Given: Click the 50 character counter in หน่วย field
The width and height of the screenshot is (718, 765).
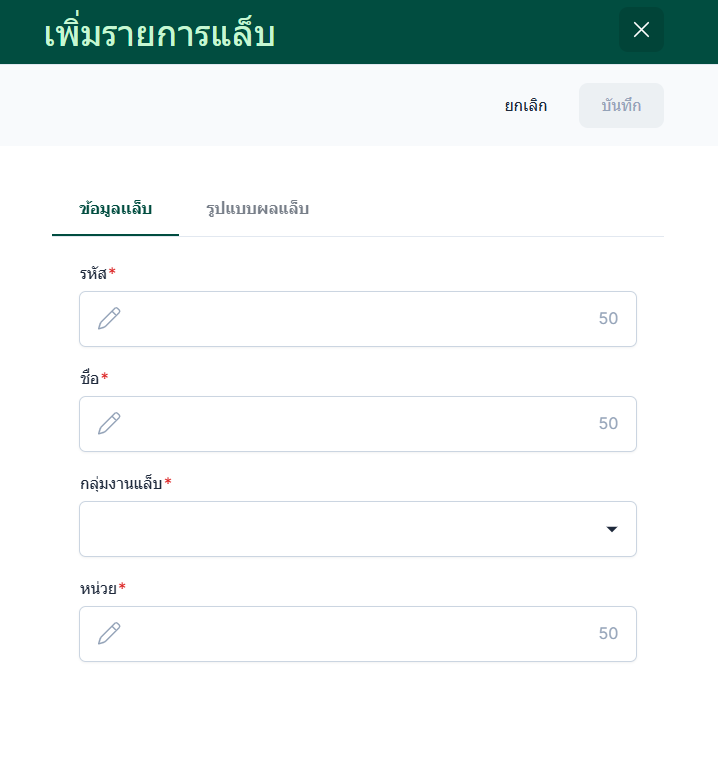Looking at the screenshot, I should click(x=608, y=634).
